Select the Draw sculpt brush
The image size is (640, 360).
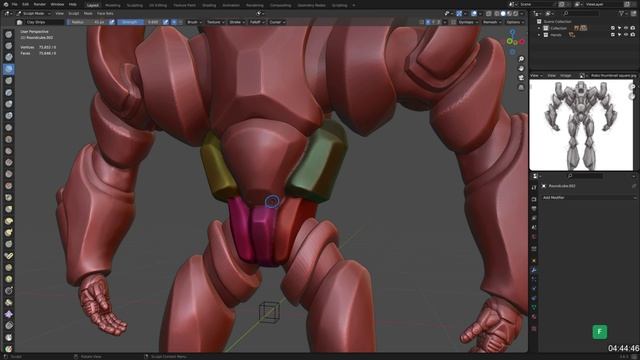click(x=9, y=35)
